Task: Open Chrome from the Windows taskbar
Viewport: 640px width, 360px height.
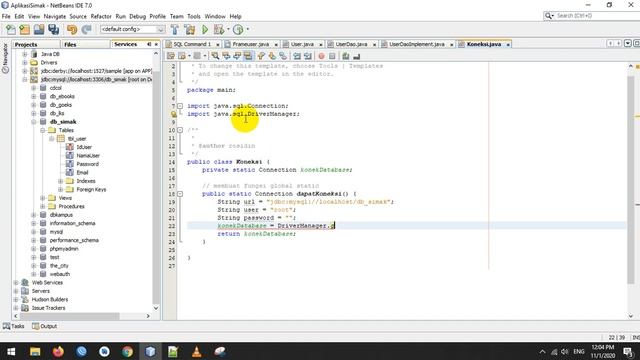Action: pyautogui.click(x=127, y=351)
